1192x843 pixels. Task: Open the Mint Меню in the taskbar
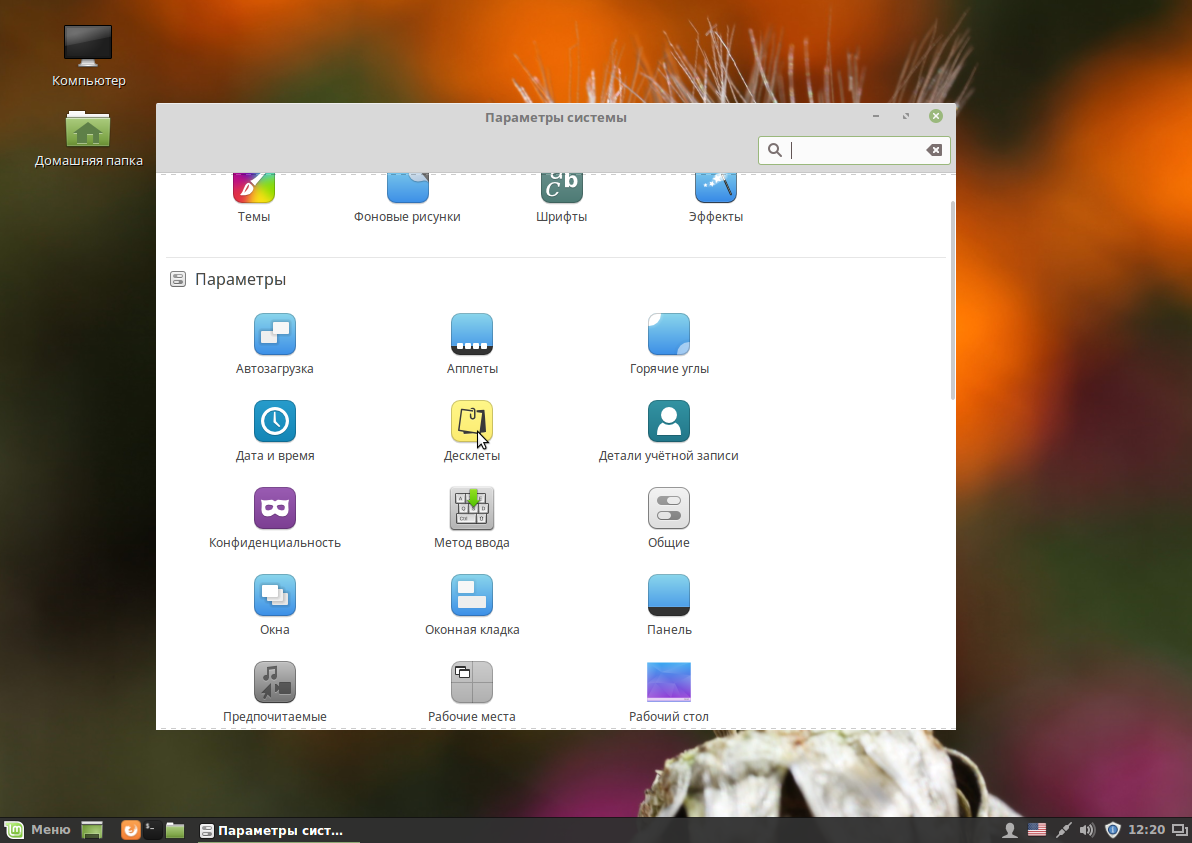pyautogui.click(x=38, y=829)
